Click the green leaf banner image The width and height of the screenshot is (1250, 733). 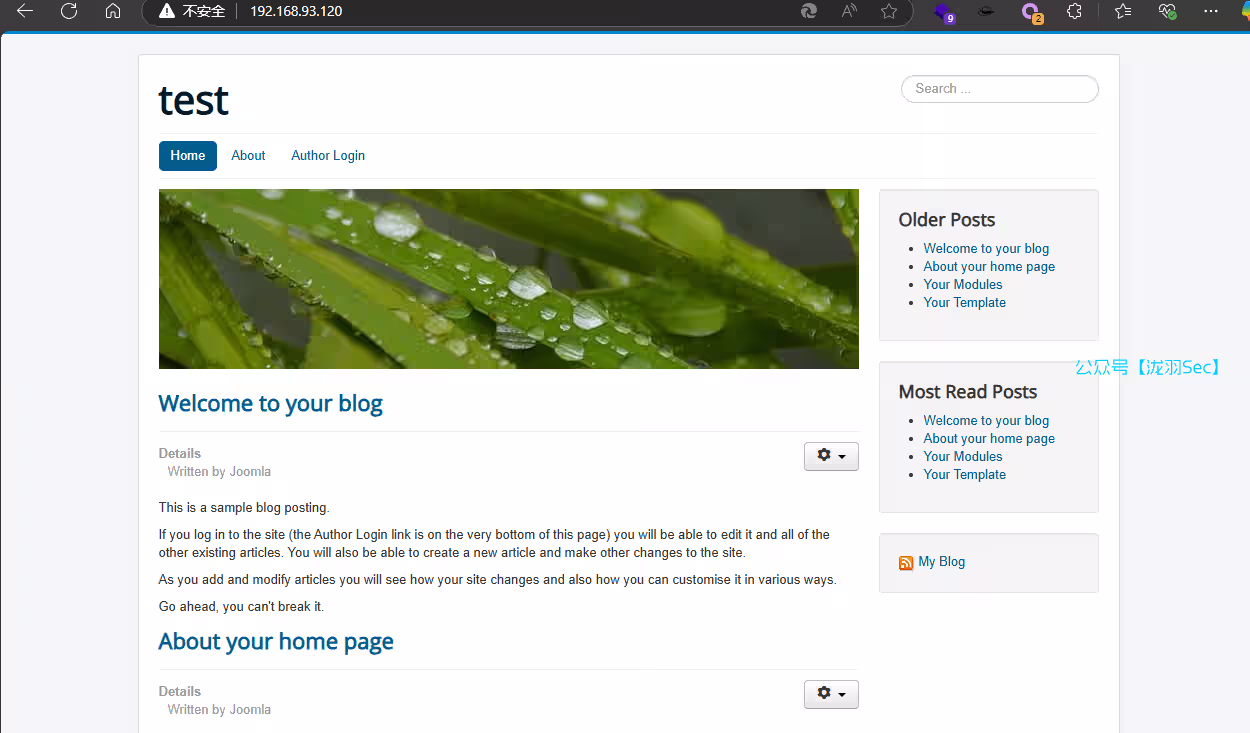tap(508, 279)
